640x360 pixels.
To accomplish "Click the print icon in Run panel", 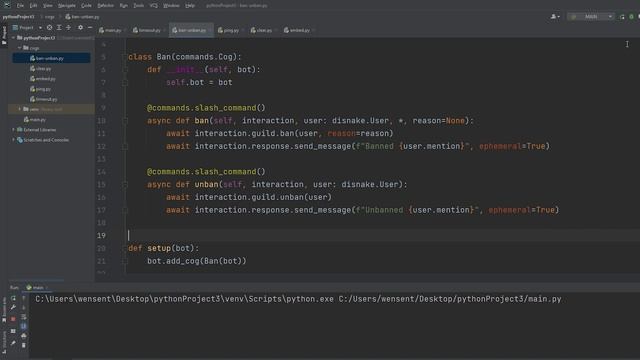I will [24, 336].
